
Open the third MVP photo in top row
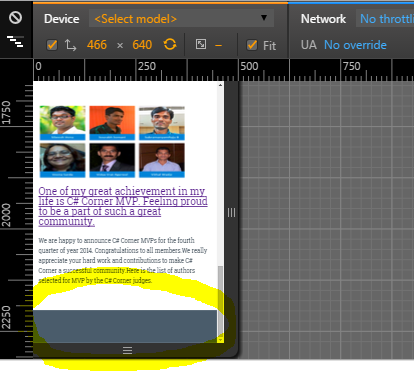pos(162,123)
